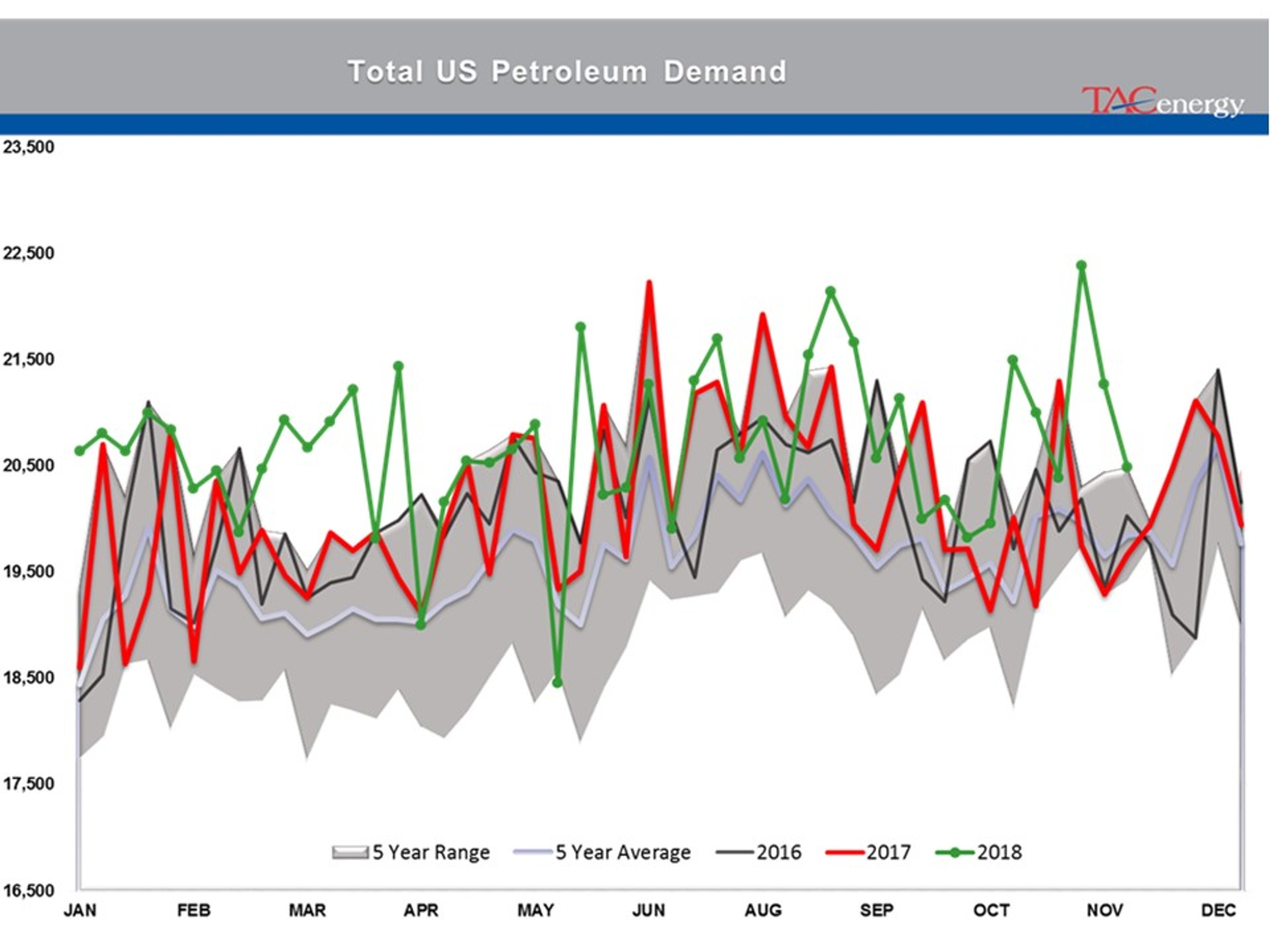Click the 21,500 y-axis label
This screenshot has height=952, width=1270.
coord(29,359)
